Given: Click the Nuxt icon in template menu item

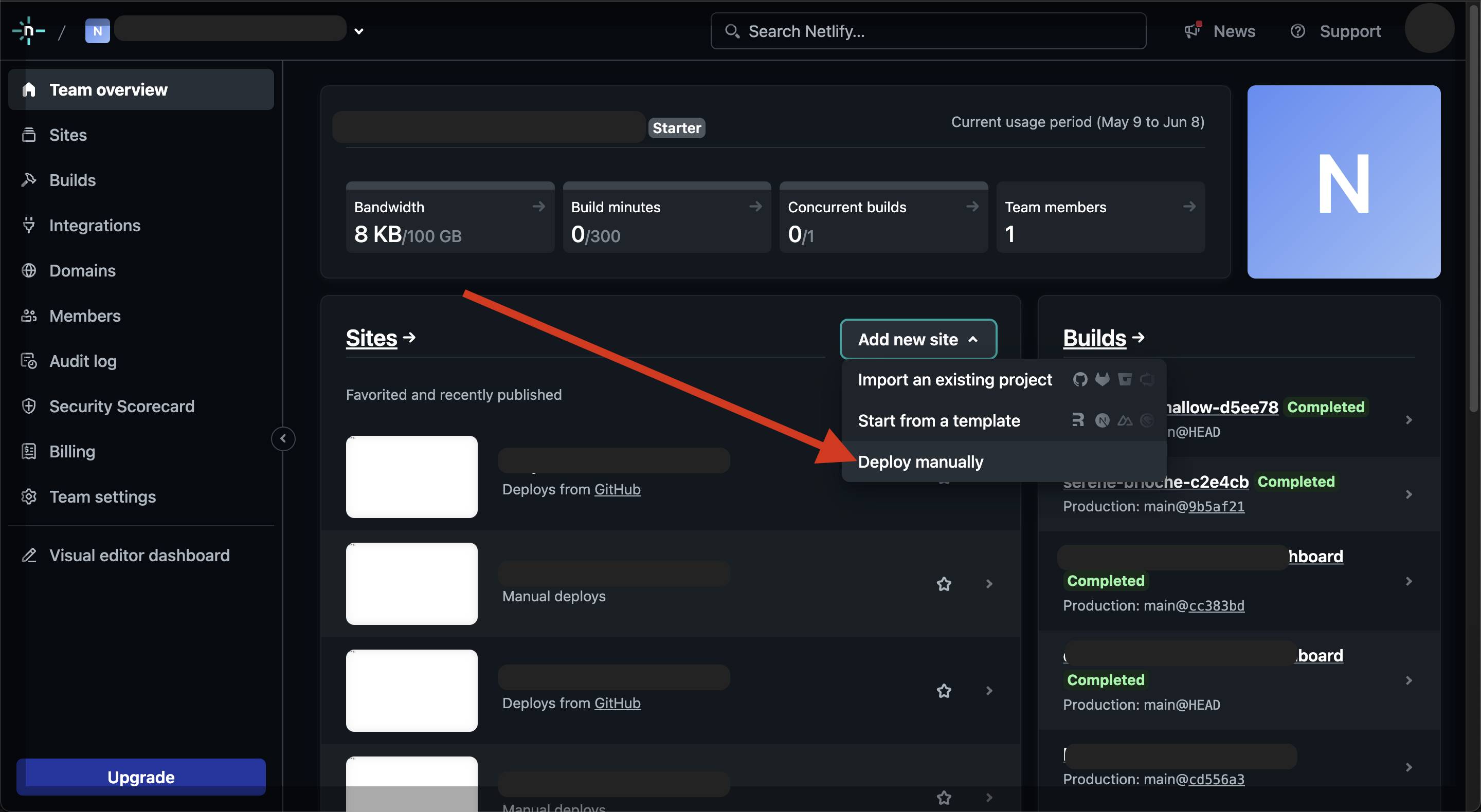Looking at the screenshot, I should 1125,421.
